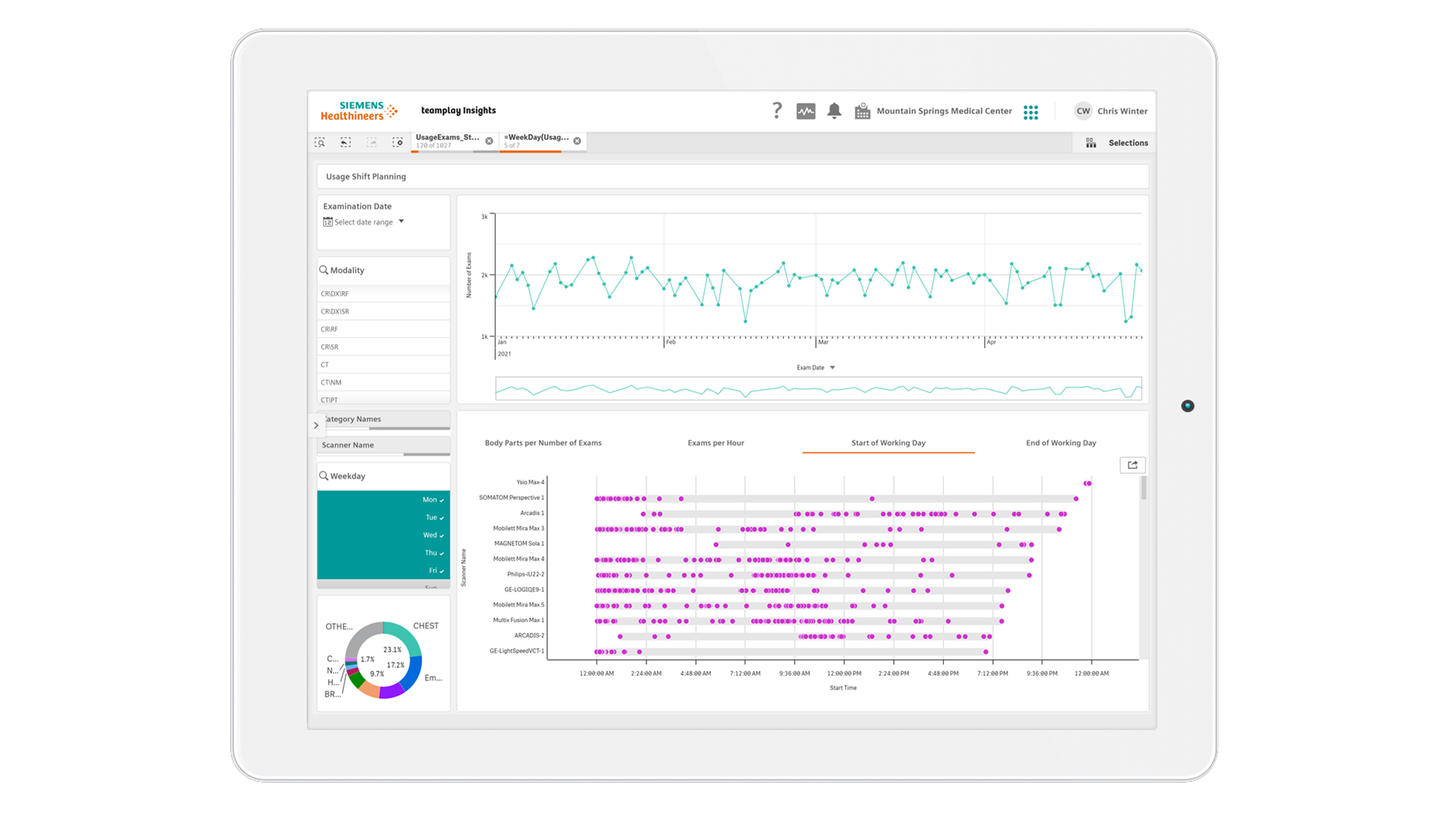Select CR\DX\RF modality
Screen dimensions: 1448x815
pyautogui.click(x=384, y=294)
